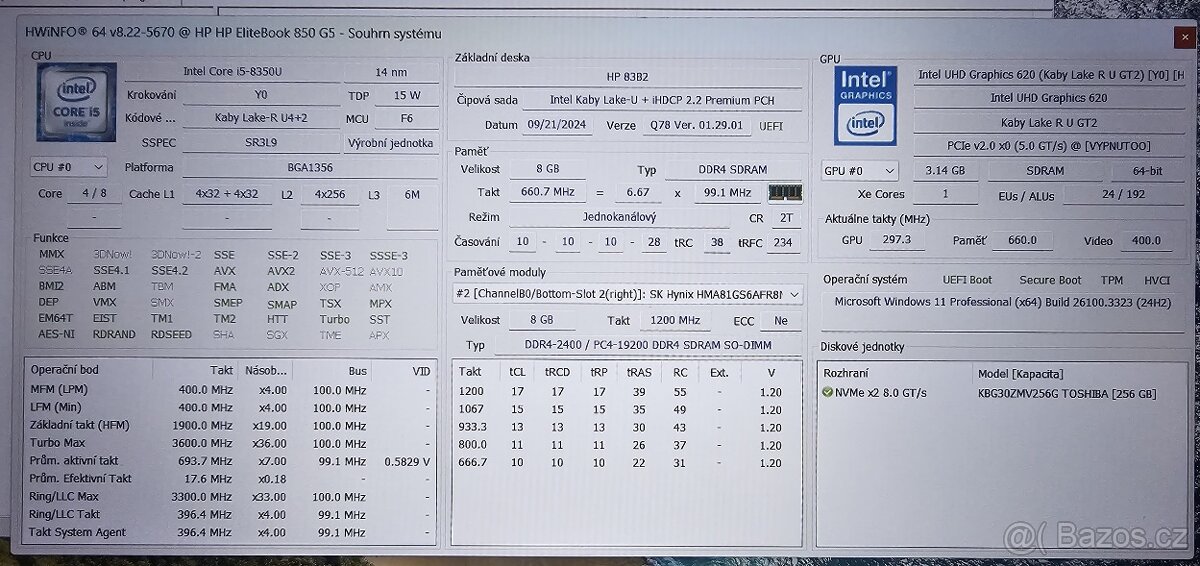Click the module type DDR4-2400 / PC4-19200 field
Viewport: 1200px width, 566px height.
(x=647, y=345)
